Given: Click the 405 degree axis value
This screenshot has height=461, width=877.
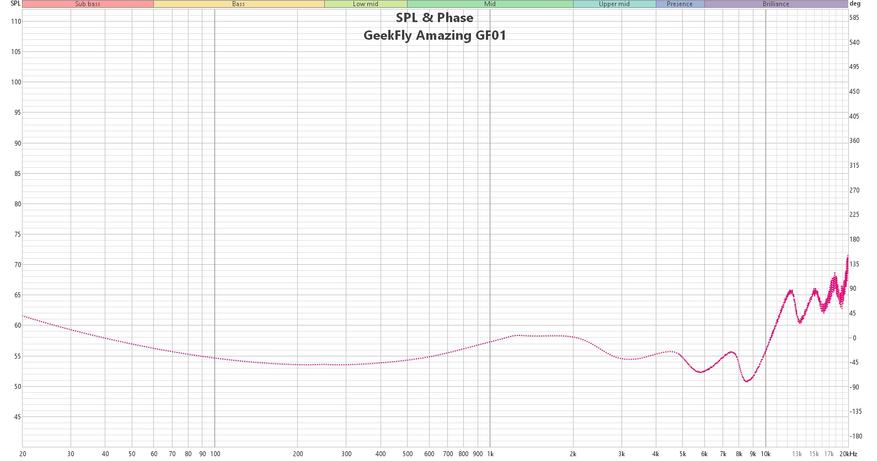Looking at the screenshot, I should point(854,116).
